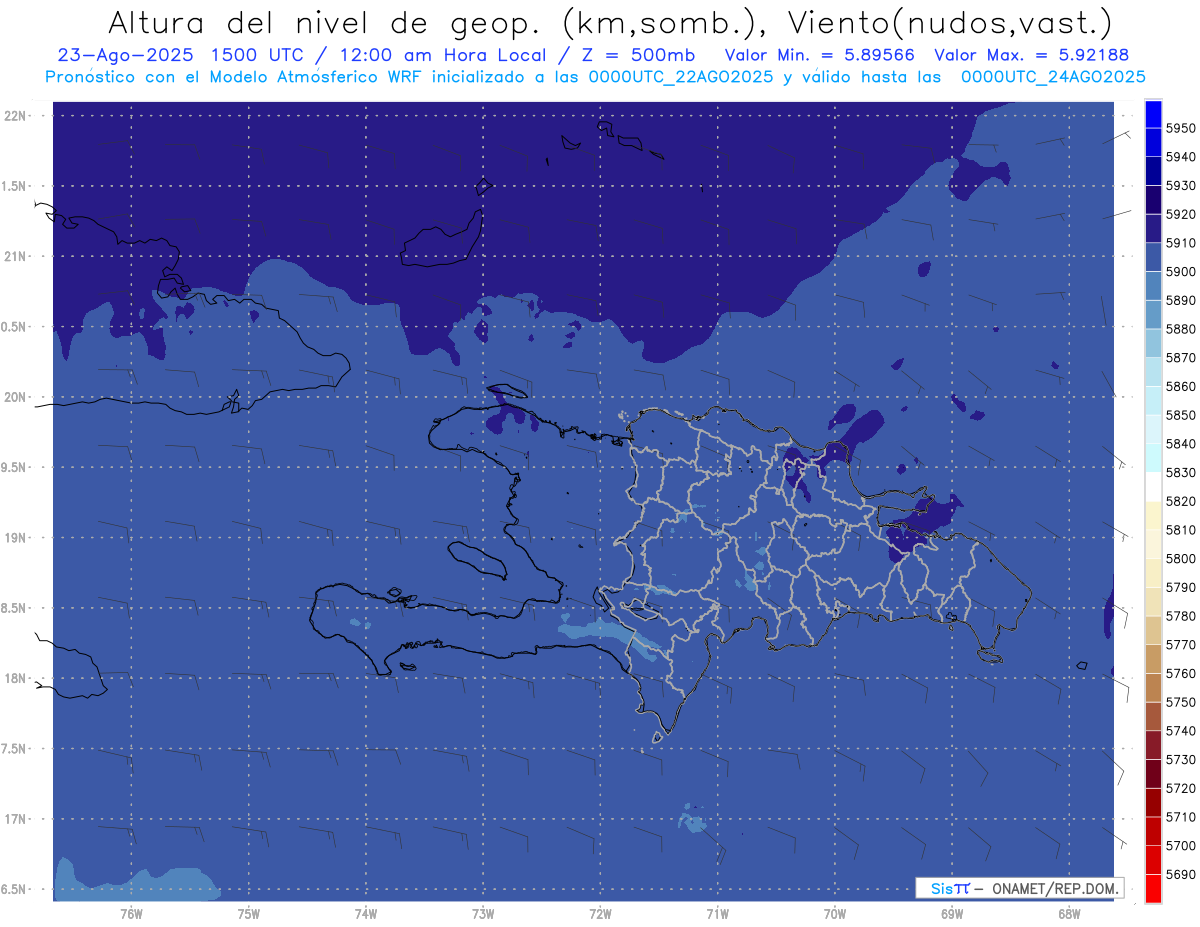Click the '5700' colorbar value

1181,845
